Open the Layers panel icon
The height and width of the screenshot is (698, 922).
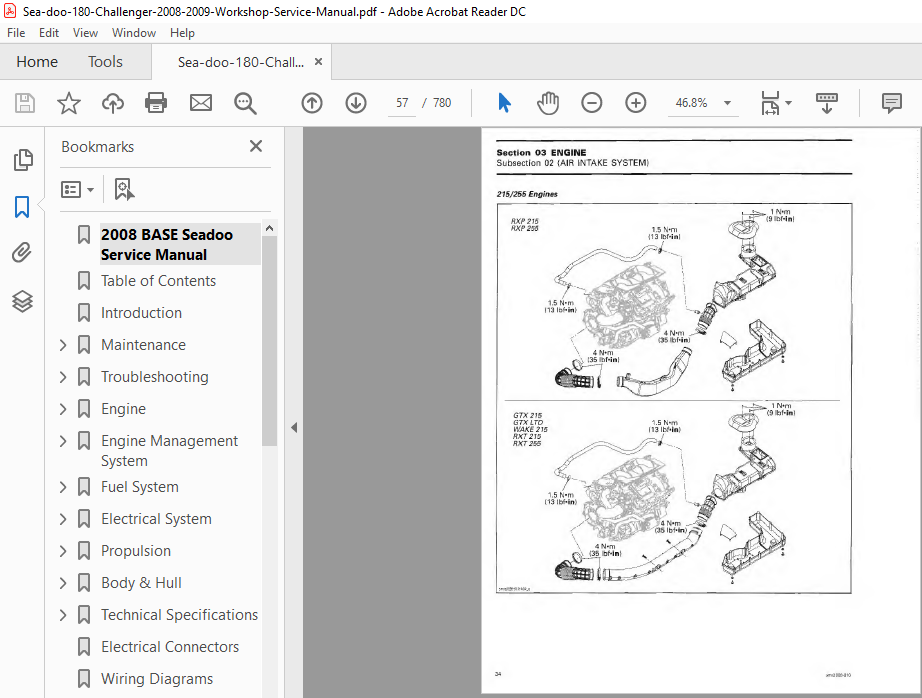(x=22, y=301)
